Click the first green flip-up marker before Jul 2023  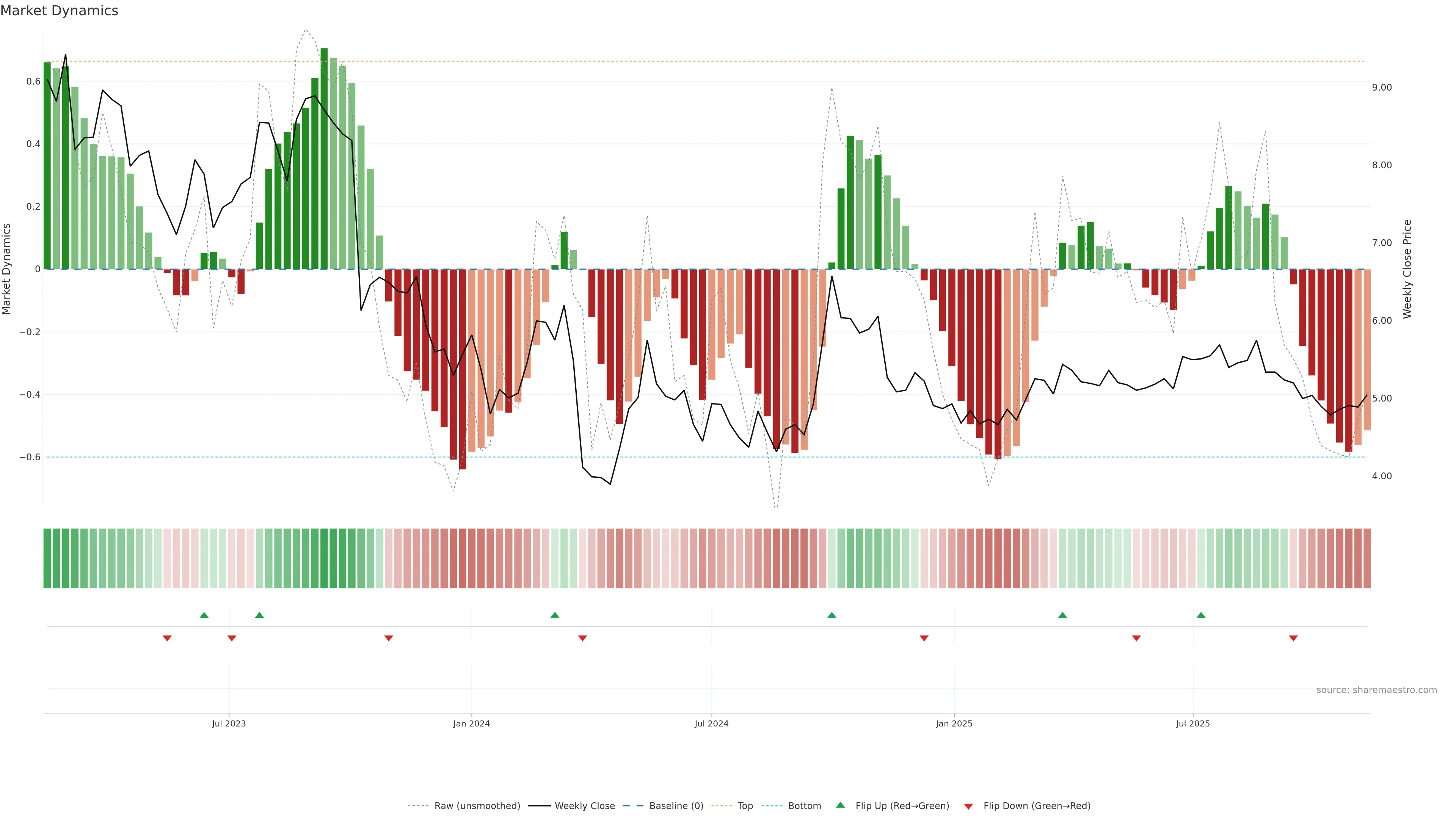[204, 615]
